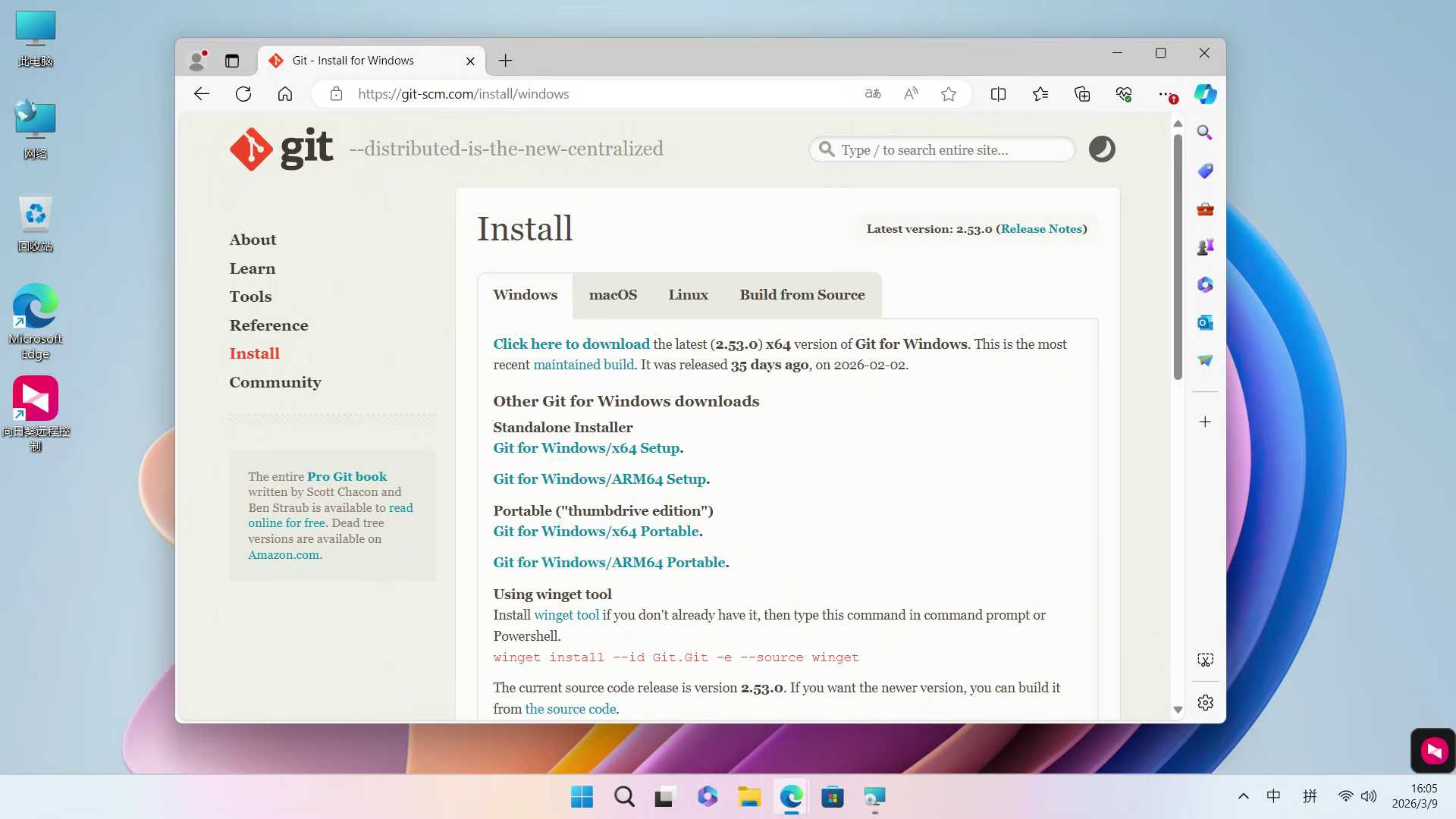Open the Copilot icon in the toolbar
The height and width of the screenshot is (819, 1456).
click(x=1205, y=94)
